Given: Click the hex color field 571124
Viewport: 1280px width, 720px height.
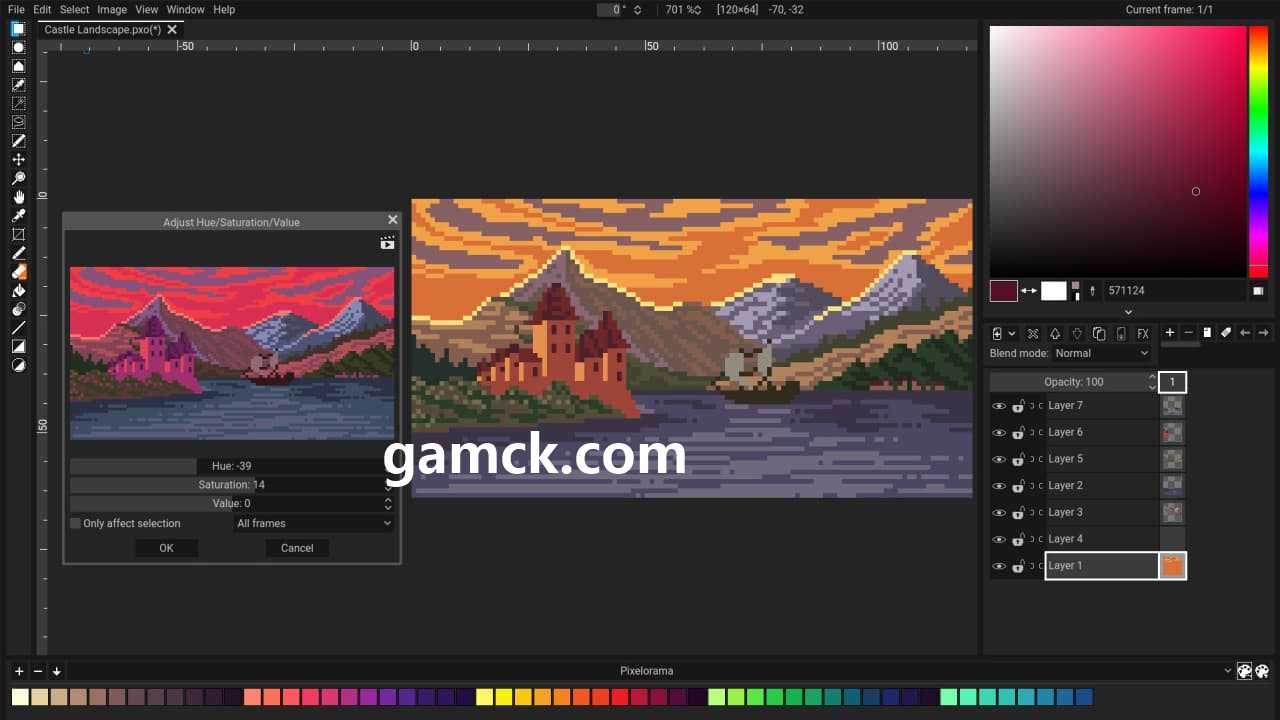Looking at the screenshot, I should [1175, 291].
